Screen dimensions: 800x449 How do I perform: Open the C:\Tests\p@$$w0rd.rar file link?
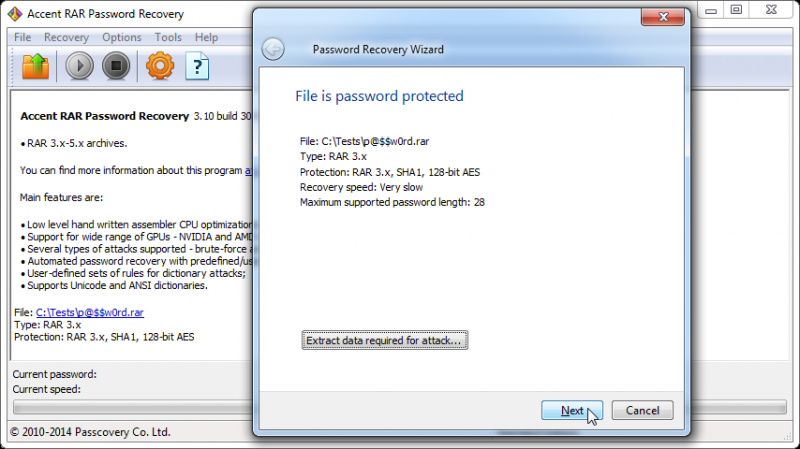90,312
